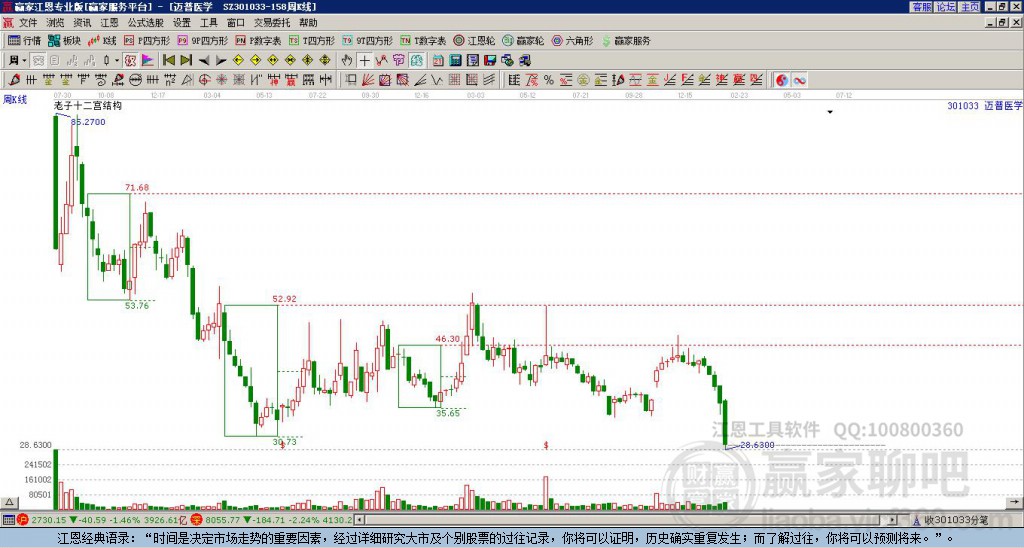Open 赢家服务 with dollar icon
1024x548 pixels.
click(626, 40)
